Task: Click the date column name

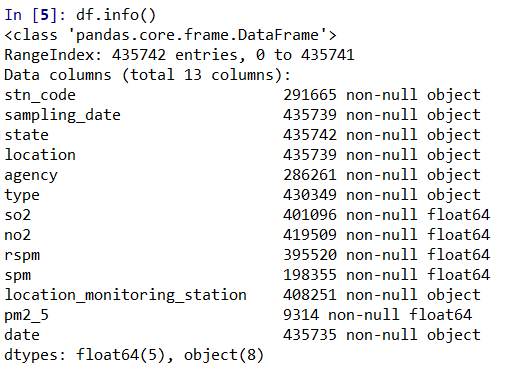Action: coord(22,335)
